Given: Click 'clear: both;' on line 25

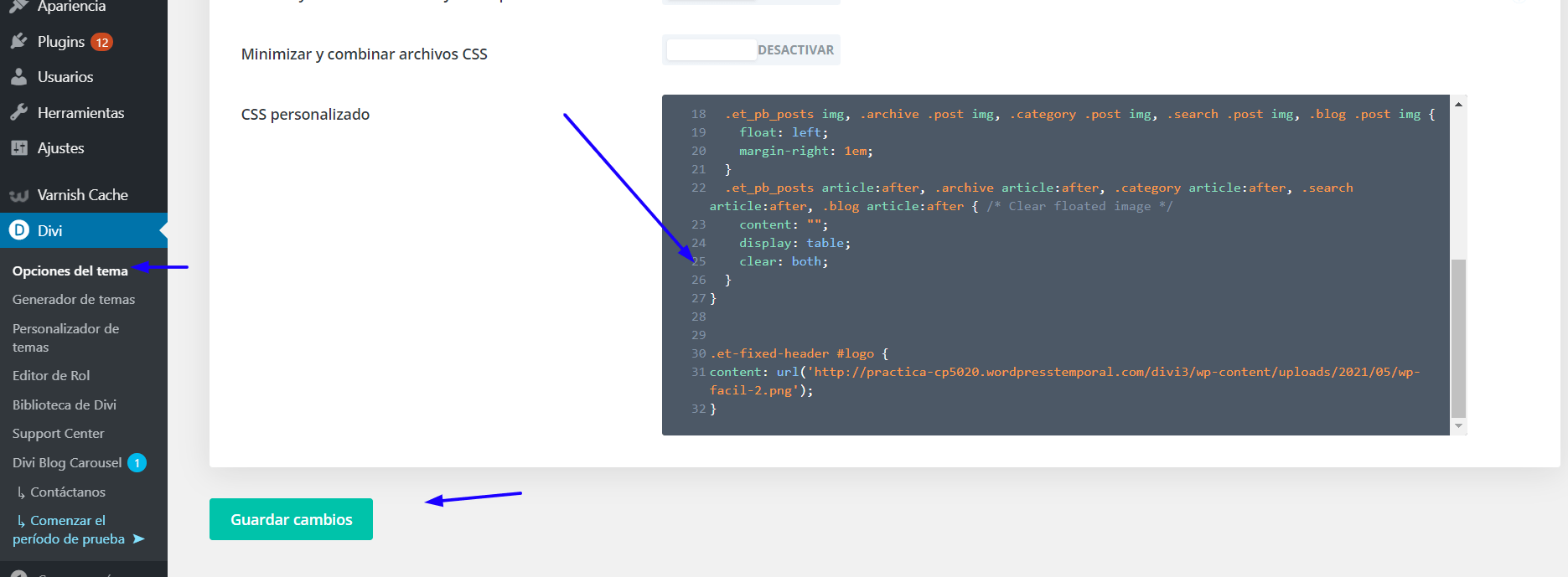Looking at the screenshot, I should pyautogui.click(x=783, y=261).
